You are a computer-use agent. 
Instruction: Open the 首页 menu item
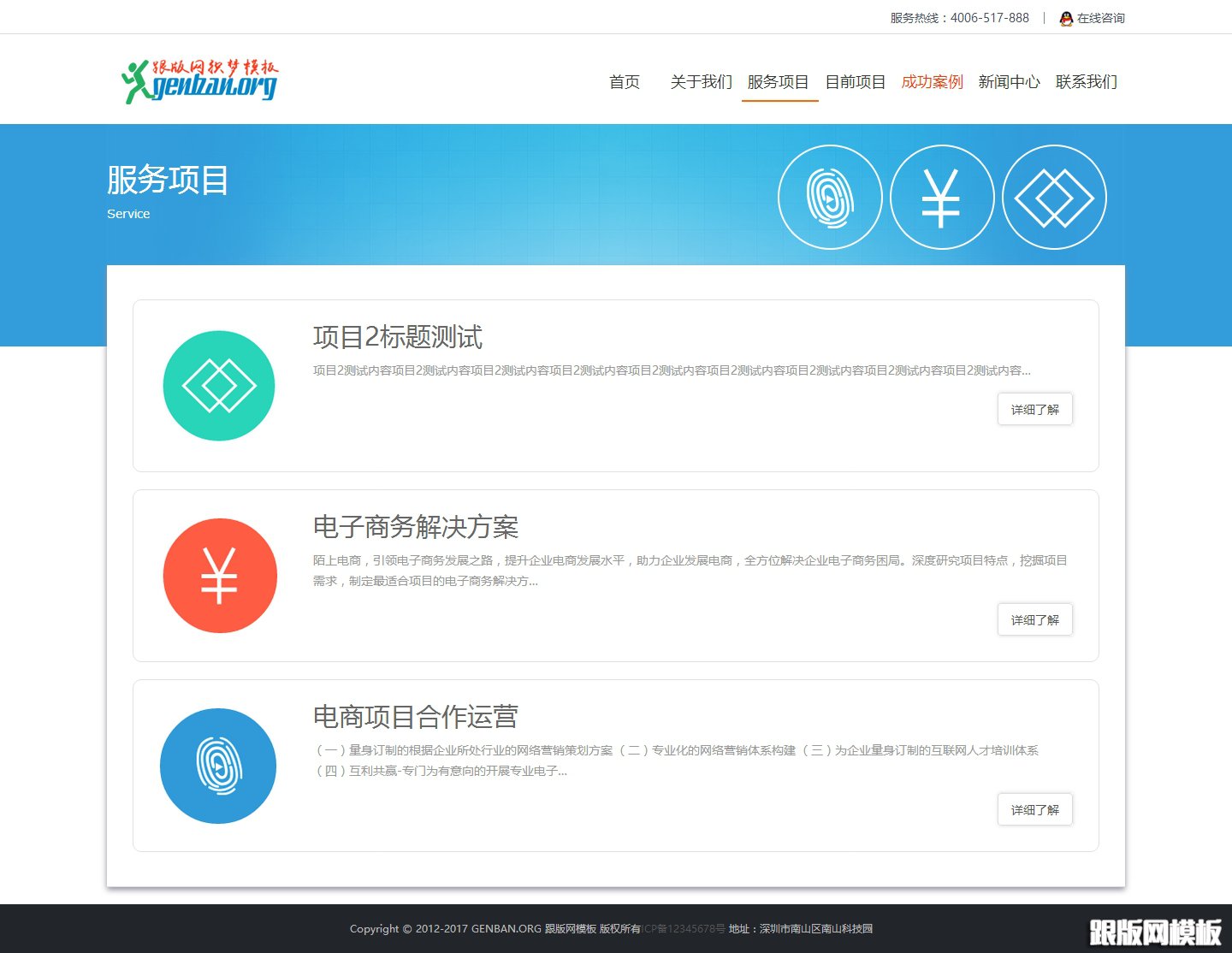[625, 82]
